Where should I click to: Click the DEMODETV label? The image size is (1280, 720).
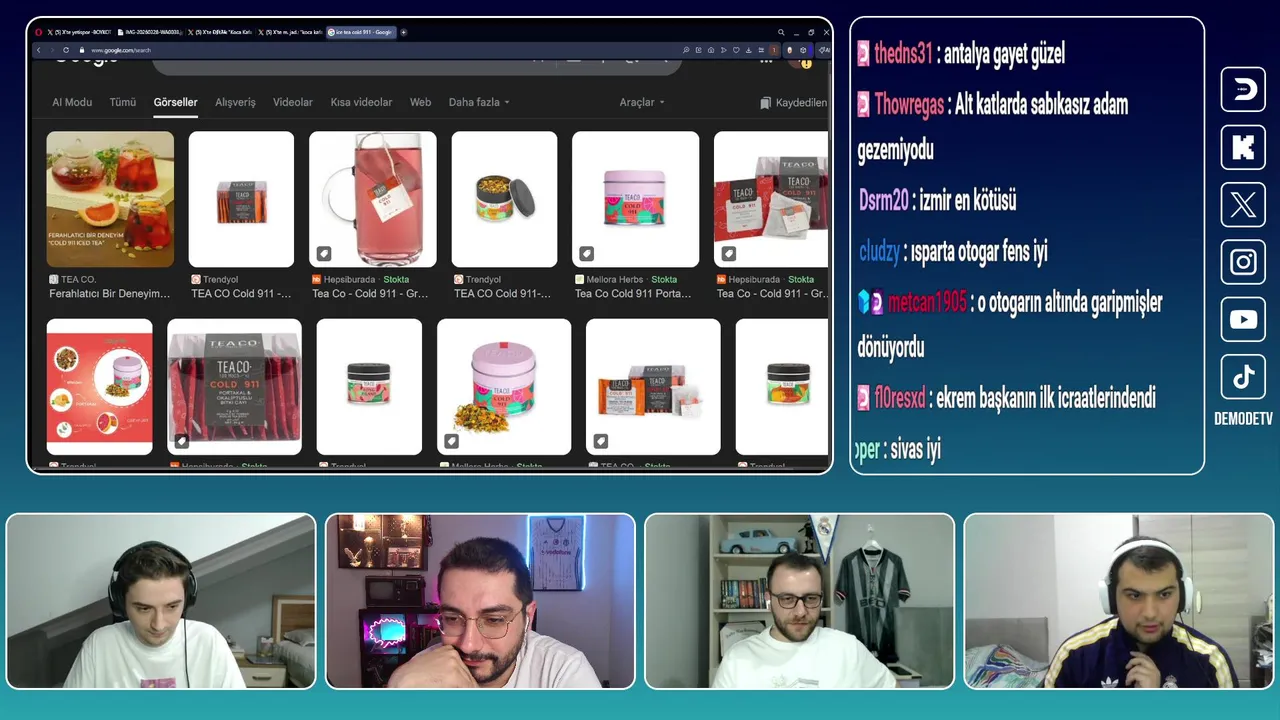pyautogui.click(x=1243, y=419)
